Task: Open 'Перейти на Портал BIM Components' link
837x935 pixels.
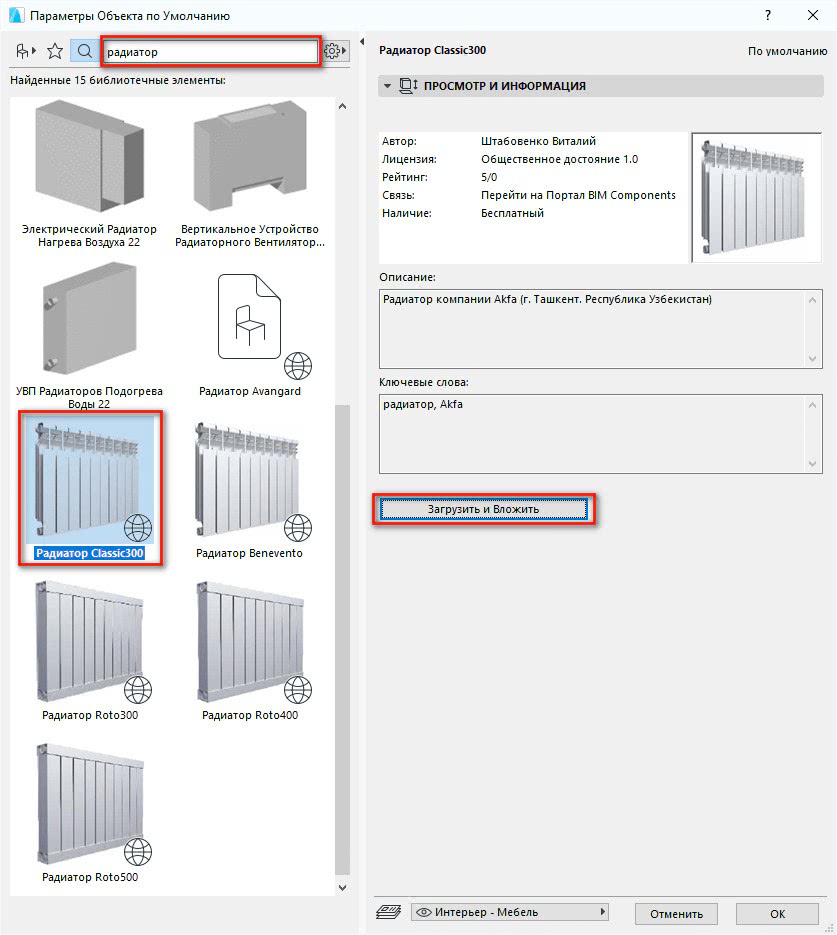Action: pyautogui.click(x=578, y=195)
